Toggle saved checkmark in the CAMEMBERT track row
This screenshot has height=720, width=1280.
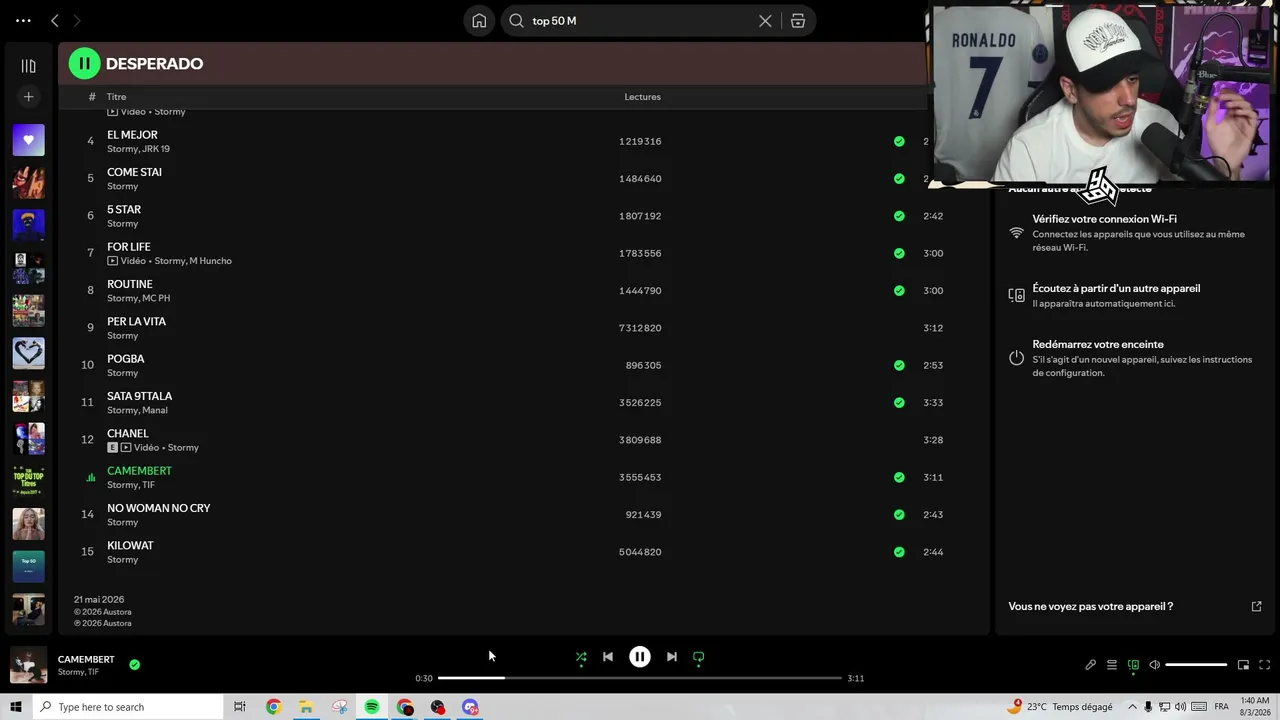[x=899, y=478]
